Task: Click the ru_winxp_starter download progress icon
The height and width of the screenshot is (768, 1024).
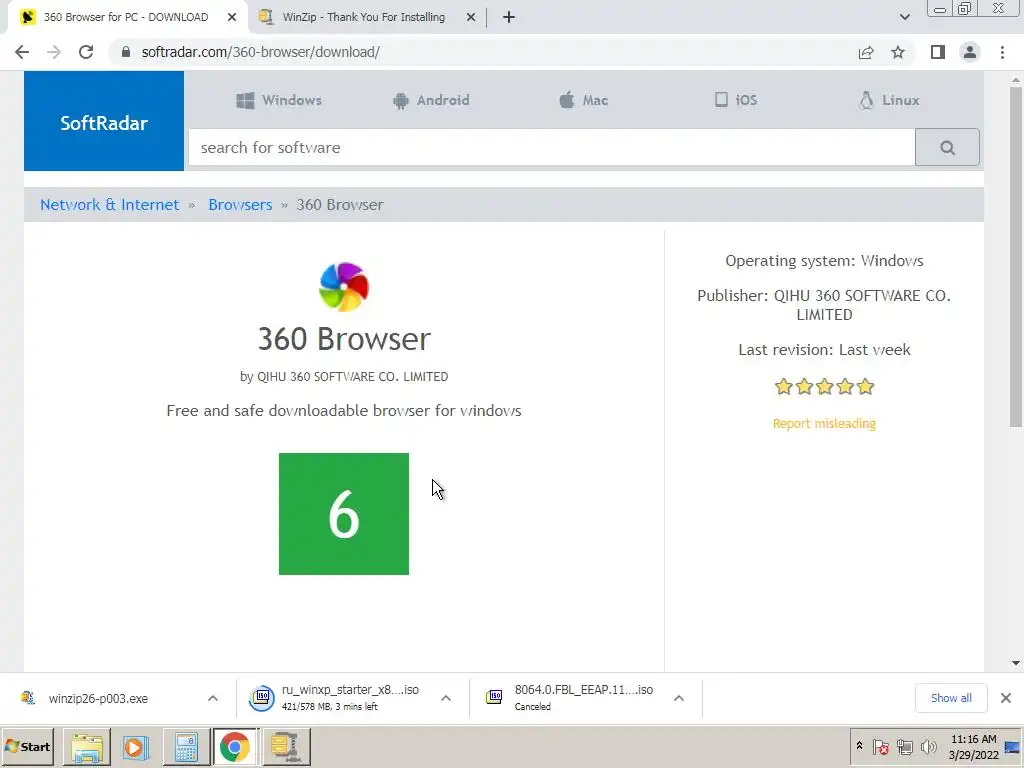Action: 262,698
